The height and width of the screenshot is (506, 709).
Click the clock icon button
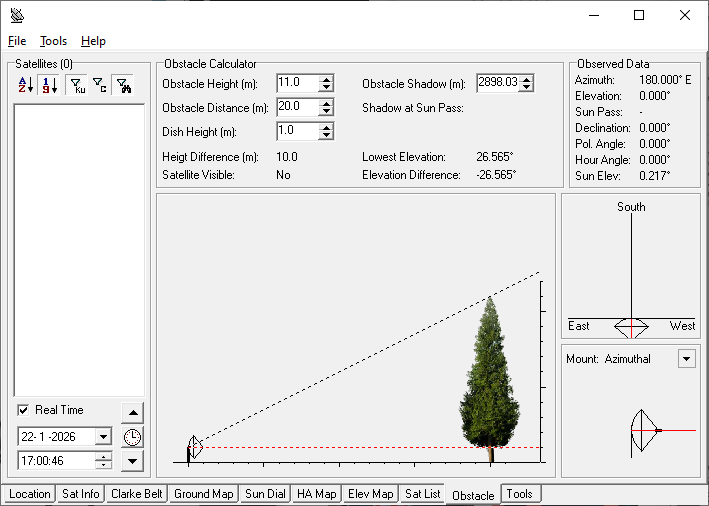(x=133, y=437)
